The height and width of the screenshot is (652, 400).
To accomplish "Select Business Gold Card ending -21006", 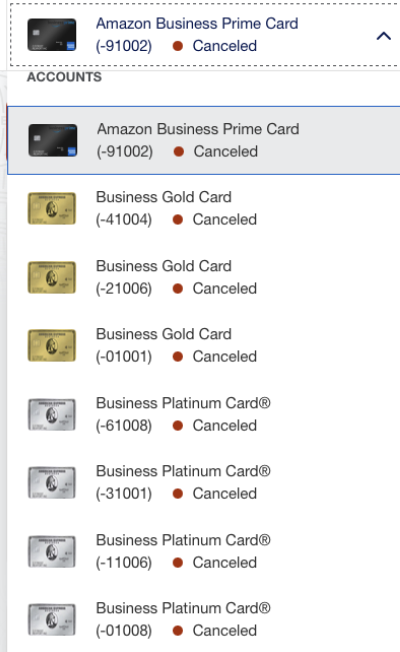I will click(203, 277).
